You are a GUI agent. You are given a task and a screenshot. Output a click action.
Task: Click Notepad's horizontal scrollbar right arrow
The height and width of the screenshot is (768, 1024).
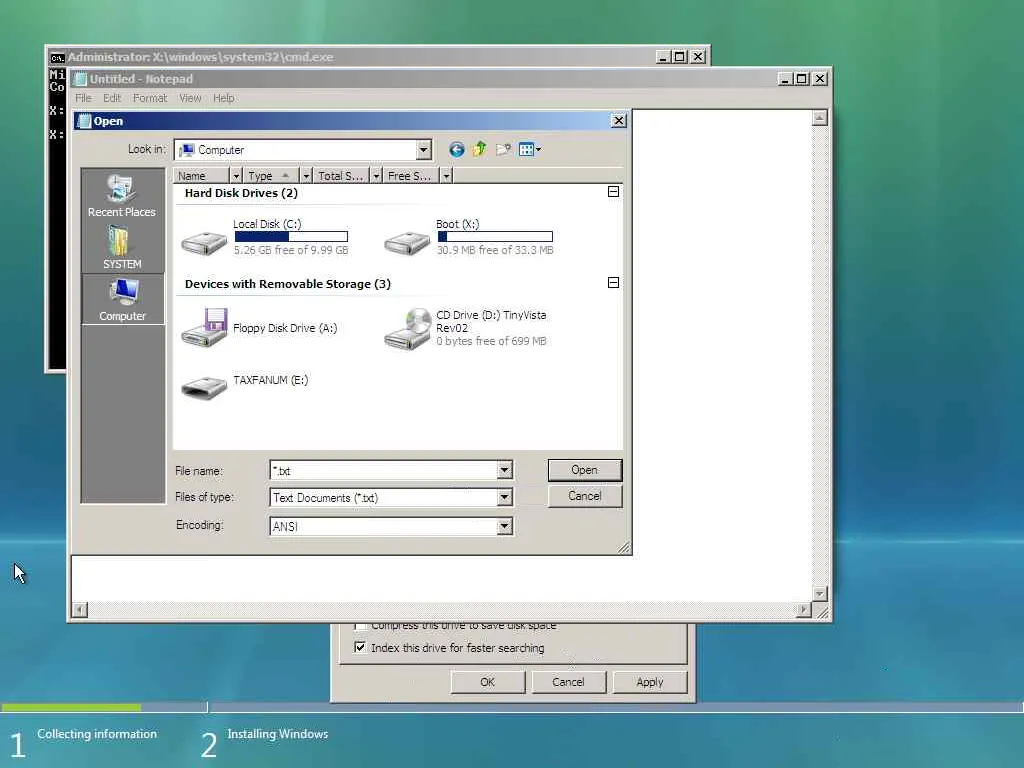coord(803,610)
